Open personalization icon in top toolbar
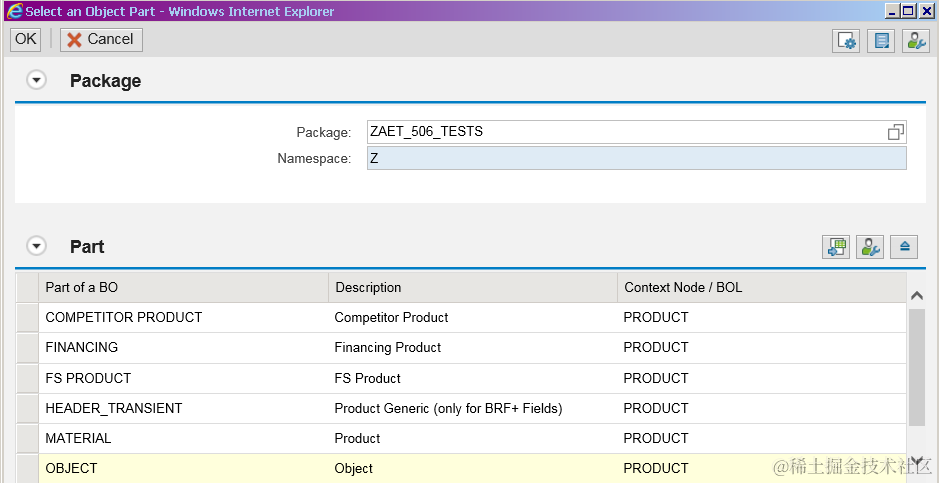The width and height of the screenshot is (939, 483). coord(916,40)
